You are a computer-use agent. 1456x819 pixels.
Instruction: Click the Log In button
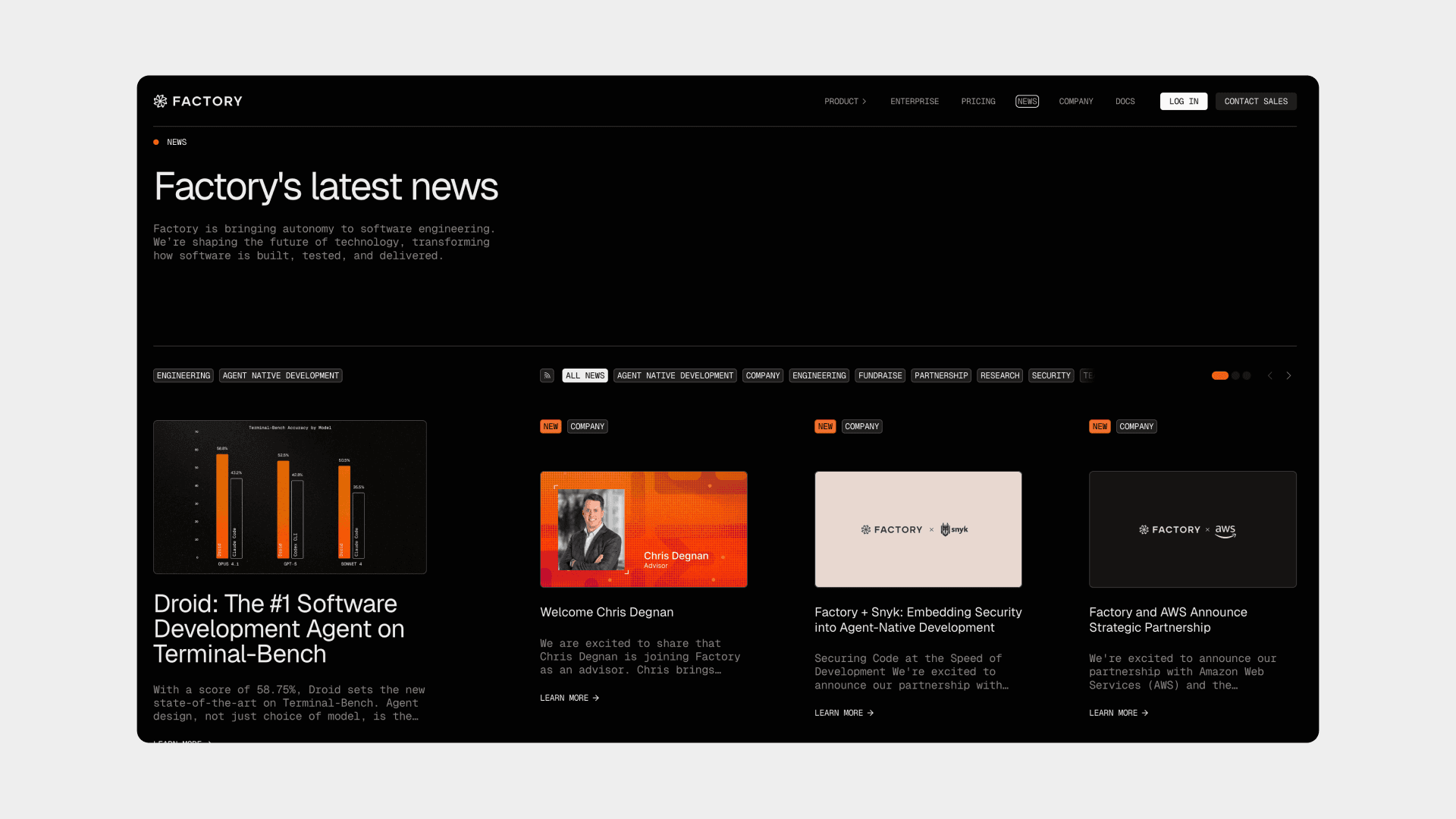(1183, 102)
